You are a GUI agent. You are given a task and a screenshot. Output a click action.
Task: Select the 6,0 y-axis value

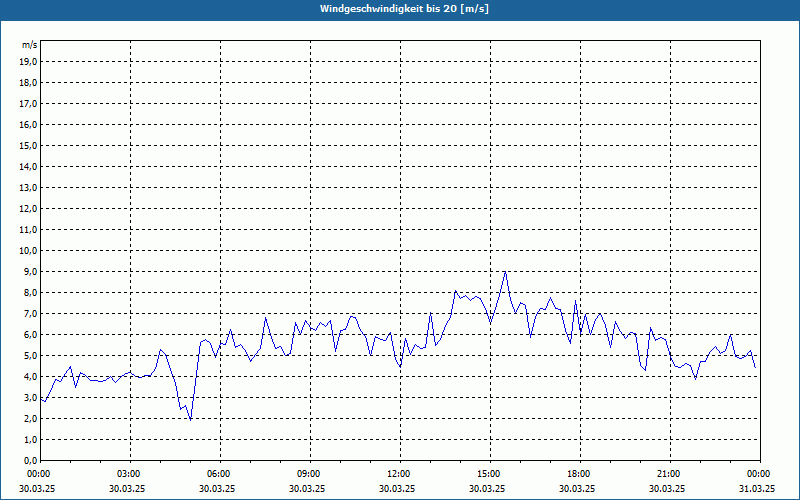coord(30,334)
